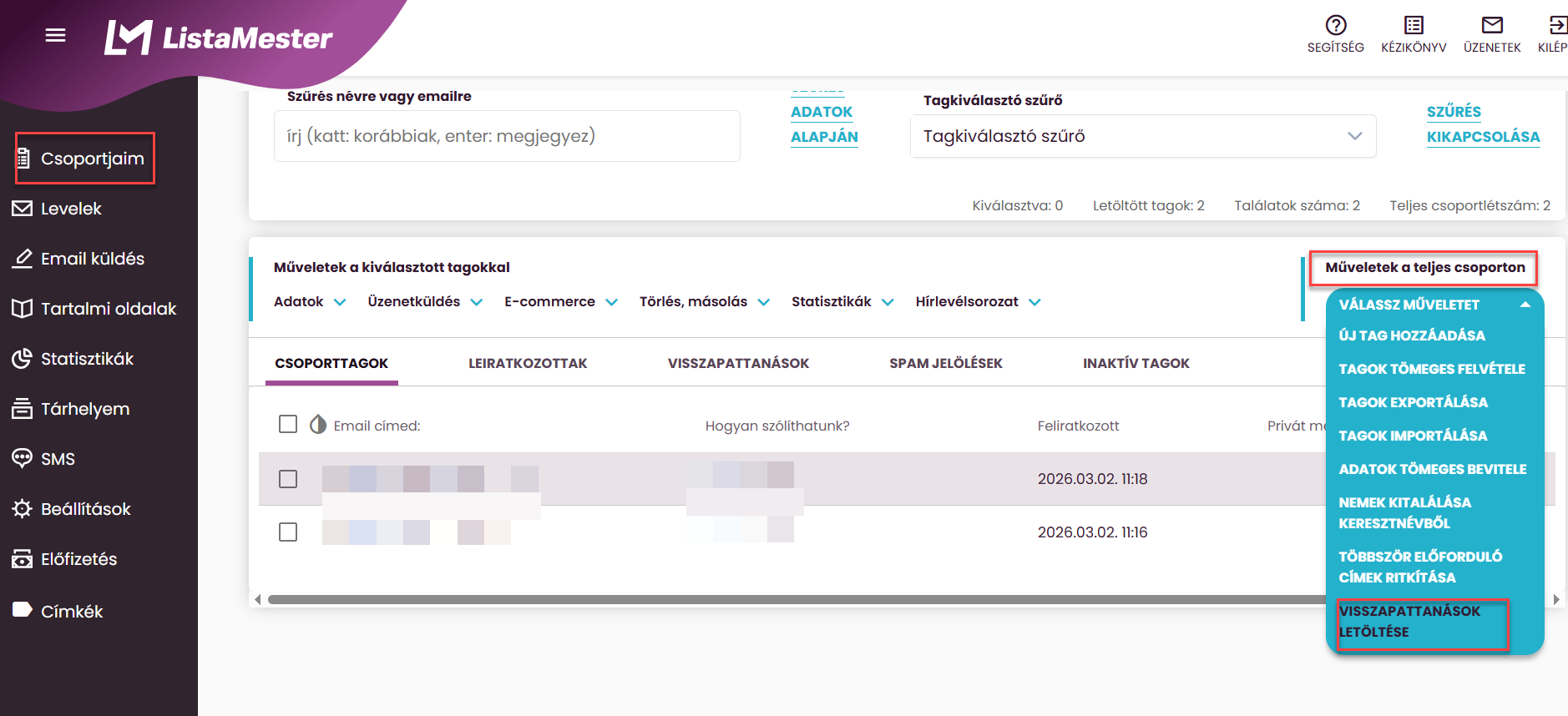Click the Tartalmi oldalak book icon
The image size is (1568, 716).
[x=23, y=309]
